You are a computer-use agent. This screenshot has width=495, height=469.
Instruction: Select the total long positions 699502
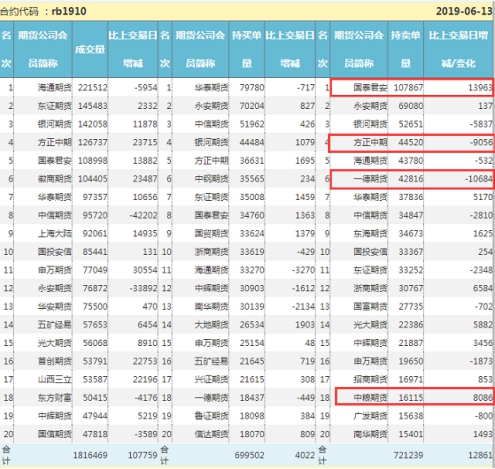(249, 455)
